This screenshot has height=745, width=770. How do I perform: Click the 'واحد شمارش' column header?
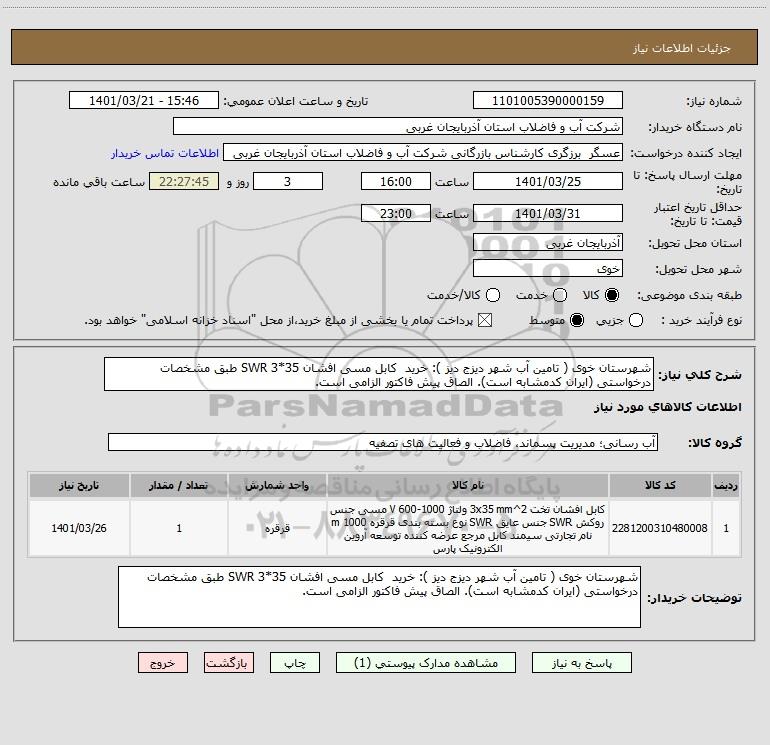[x=277, y=485]
